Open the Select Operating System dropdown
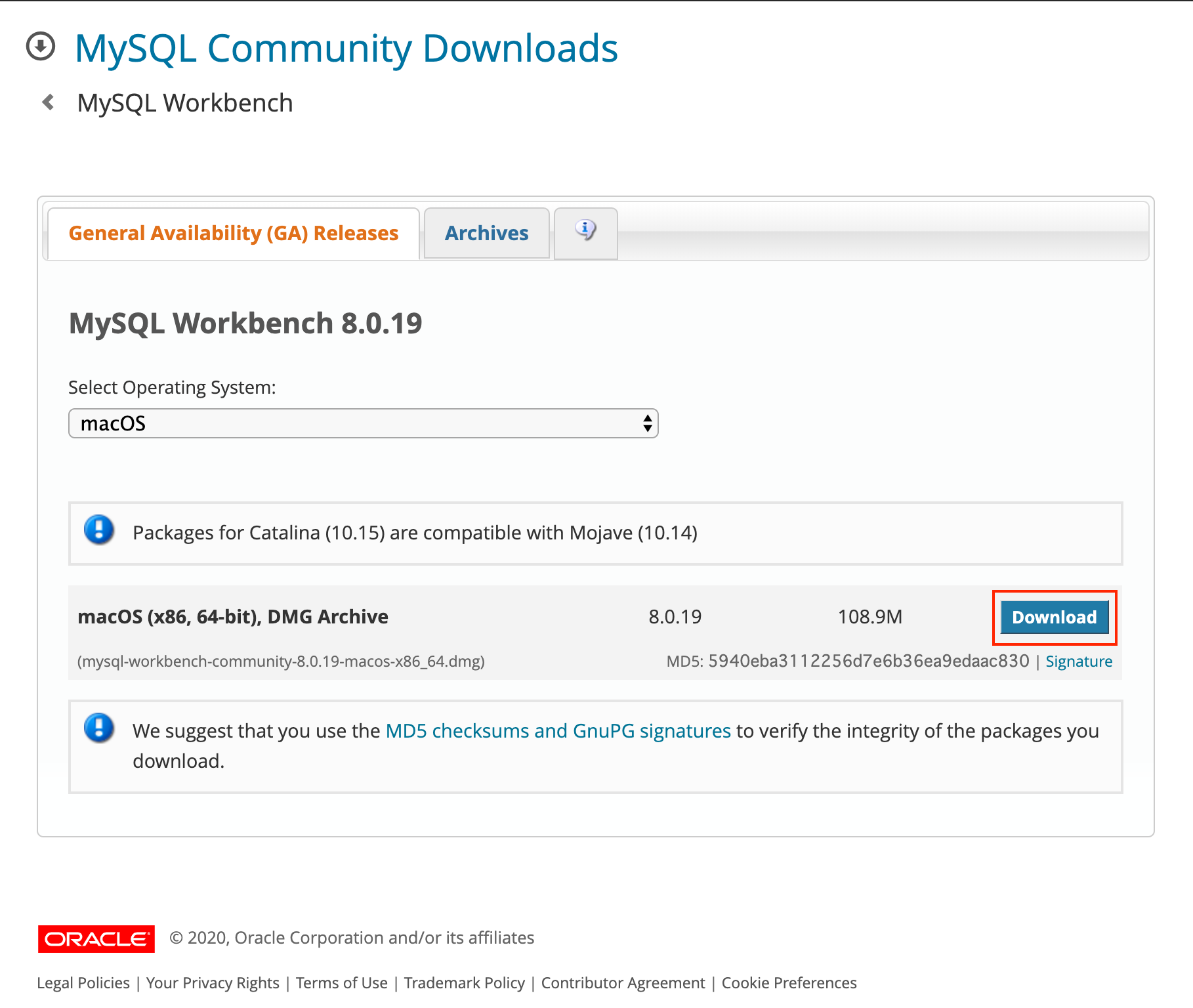The width and height of the screenshot is (1193, 1008). pos(362,423)
